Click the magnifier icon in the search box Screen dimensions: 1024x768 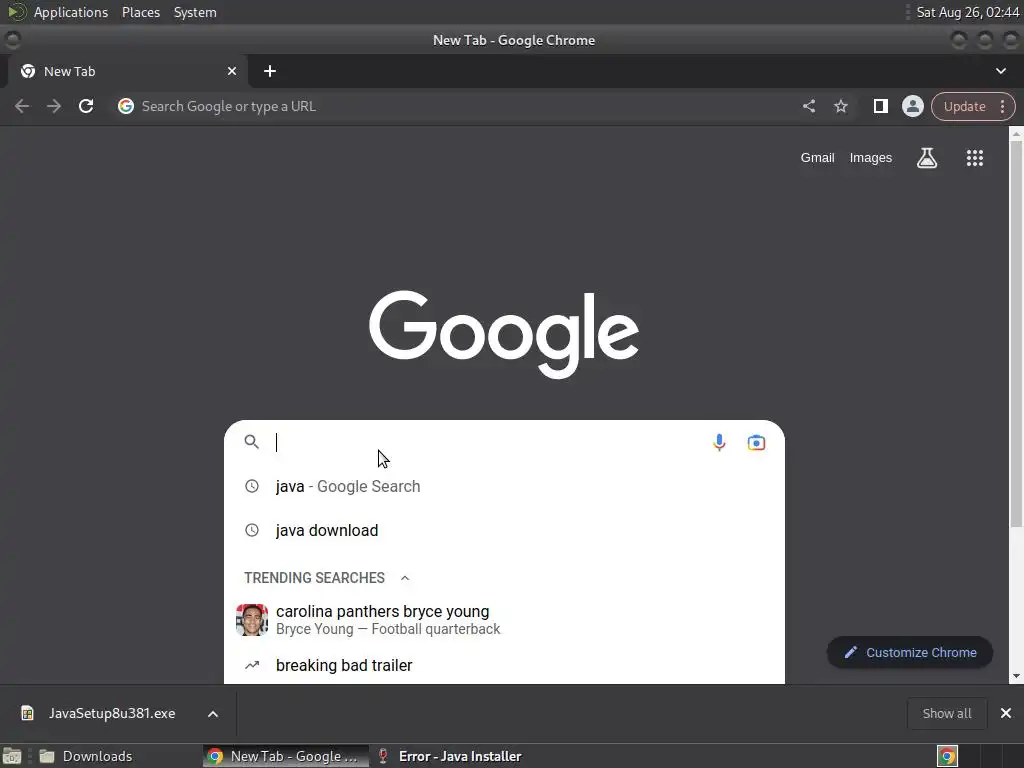point(251,442)
